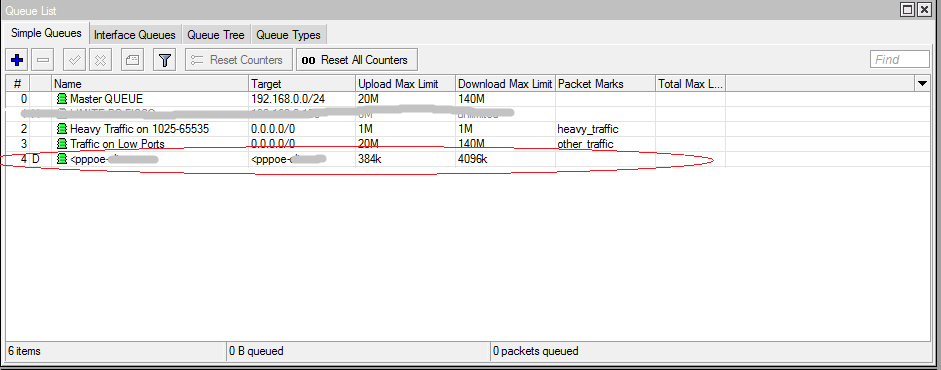Viewport: 941px width, 370px height.
Task: Sort by Upload Max Limit header
Action: [405, 84]
